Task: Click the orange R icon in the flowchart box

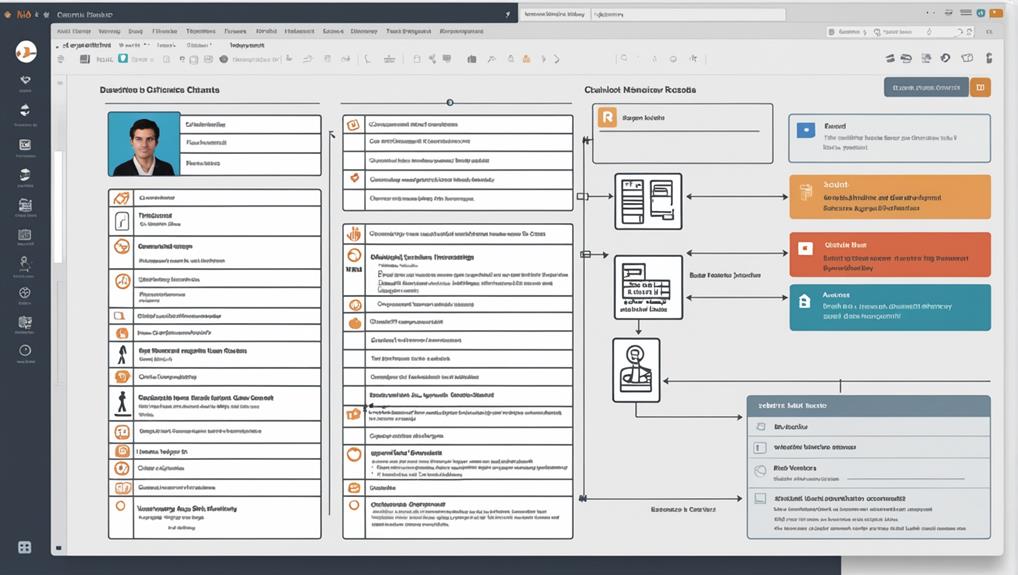Action: [606, 118]
